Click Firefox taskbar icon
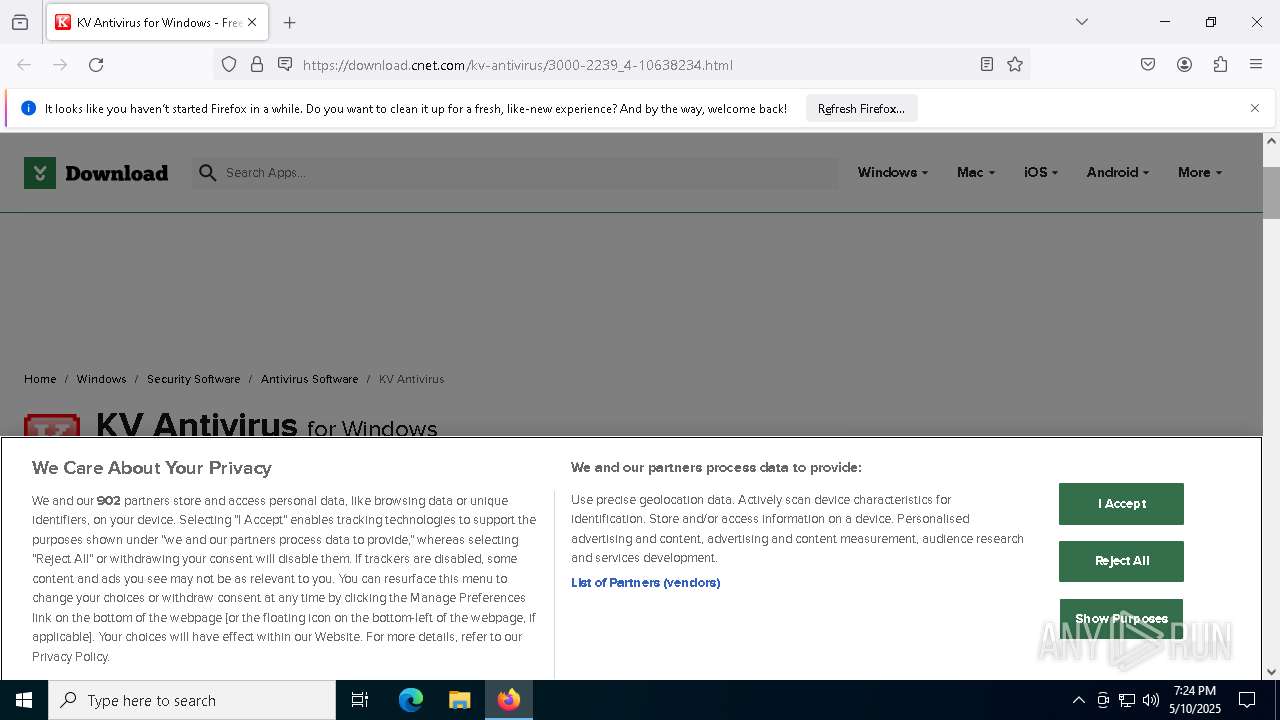Image resolution: width=1280 pixels, height=720 pixels. [x=509, y=700]
